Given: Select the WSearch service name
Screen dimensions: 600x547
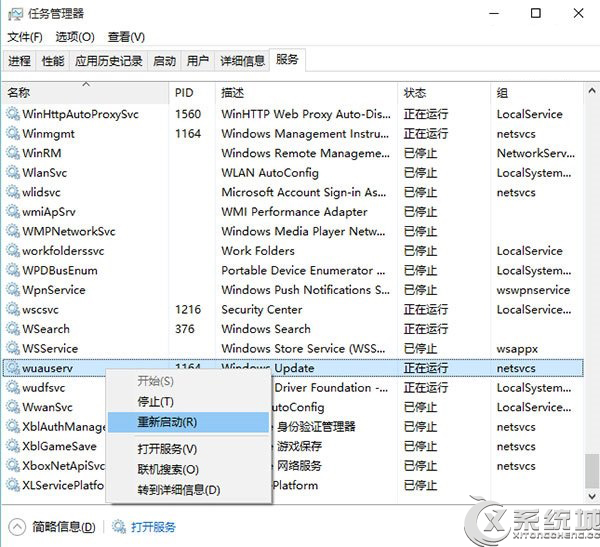Looking at the screenshot, I should pos(46,329).
